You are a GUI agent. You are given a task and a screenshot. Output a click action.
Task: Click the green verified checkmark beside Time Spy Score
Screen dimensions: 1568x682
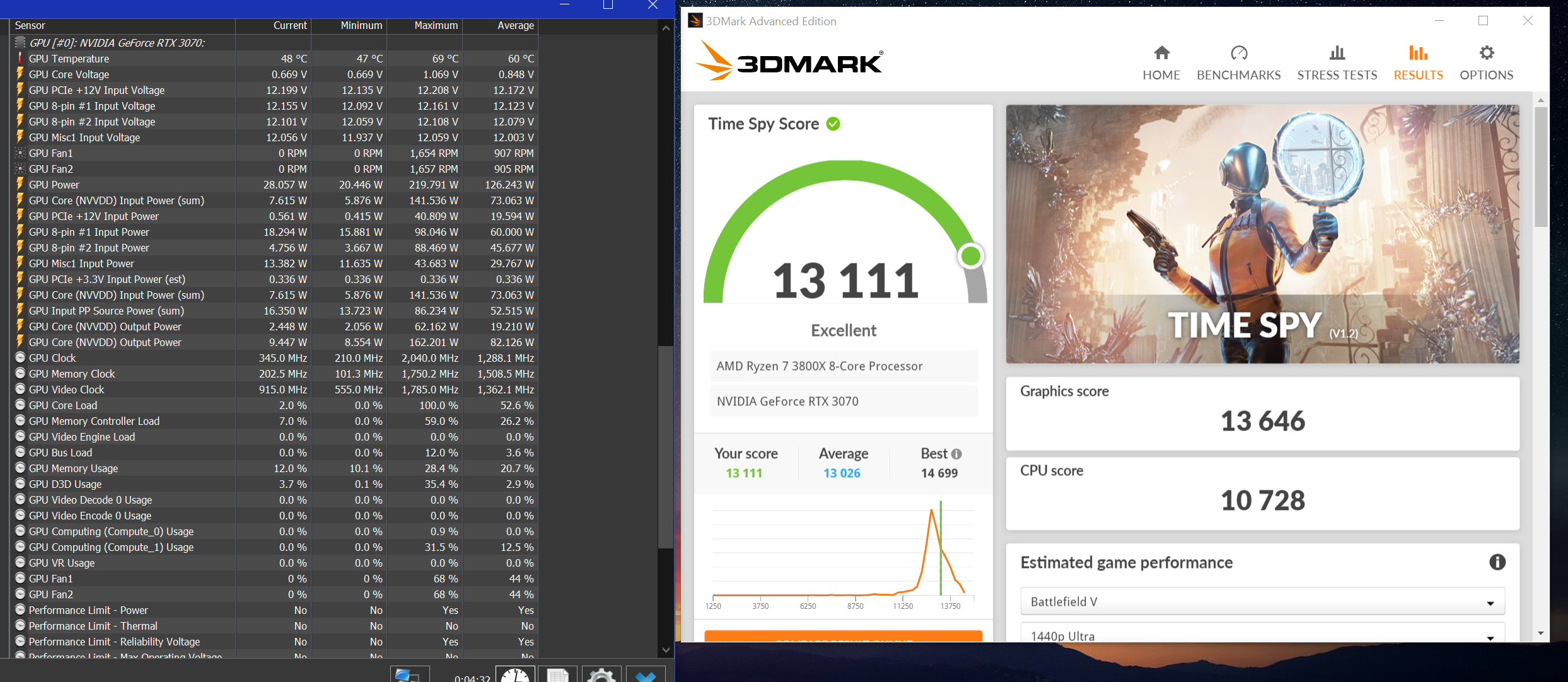coord(833,124)
